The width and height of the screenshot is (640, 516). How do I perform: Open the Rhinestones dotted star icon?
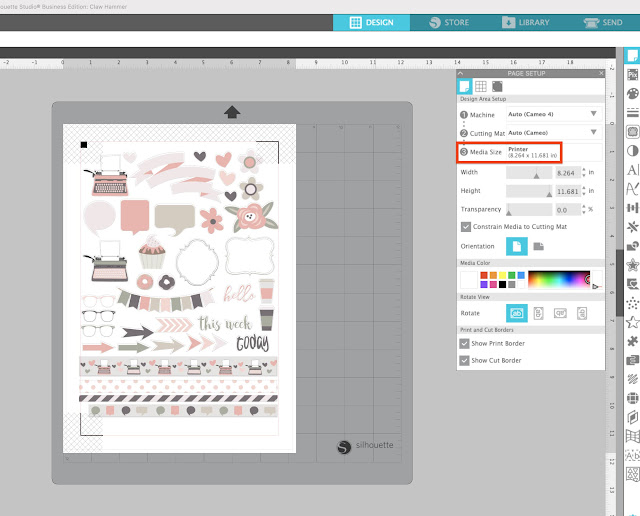[632, 303]
